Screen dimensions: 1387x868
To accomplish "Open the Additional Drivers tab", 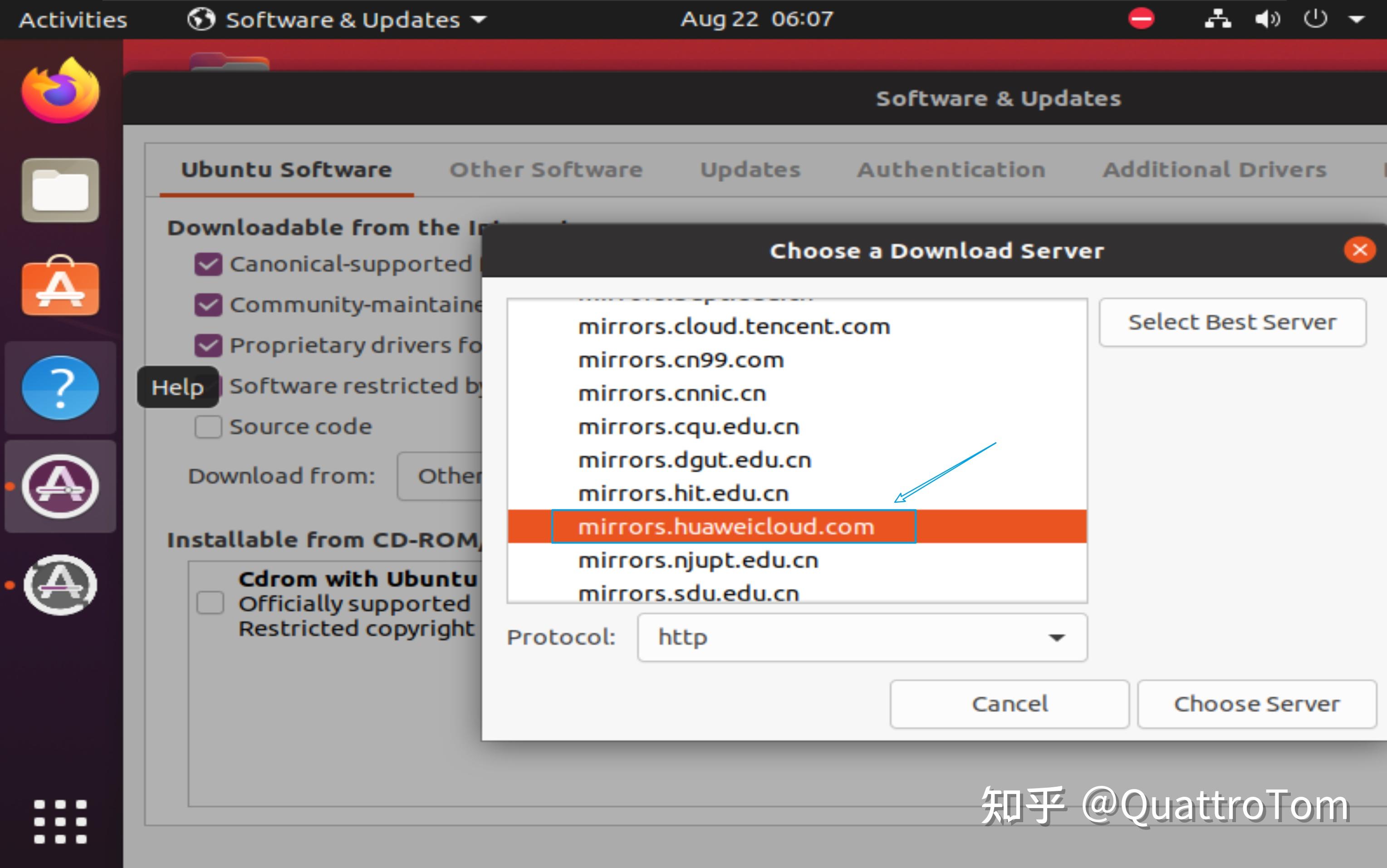I will tap(1214, 170).
